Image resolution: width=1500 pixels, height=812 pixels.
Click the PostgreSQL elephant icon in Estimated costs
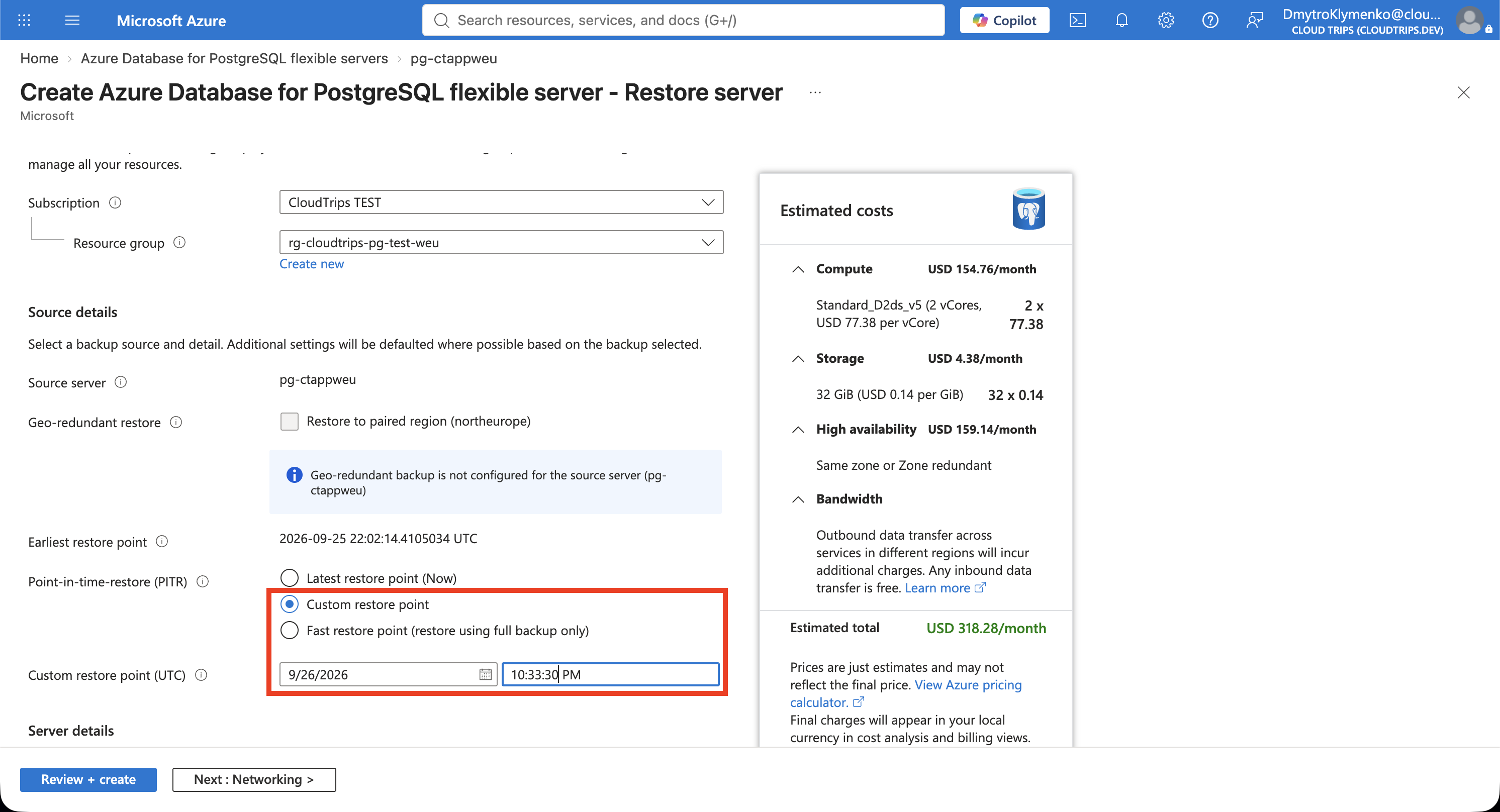[1028, 209]
